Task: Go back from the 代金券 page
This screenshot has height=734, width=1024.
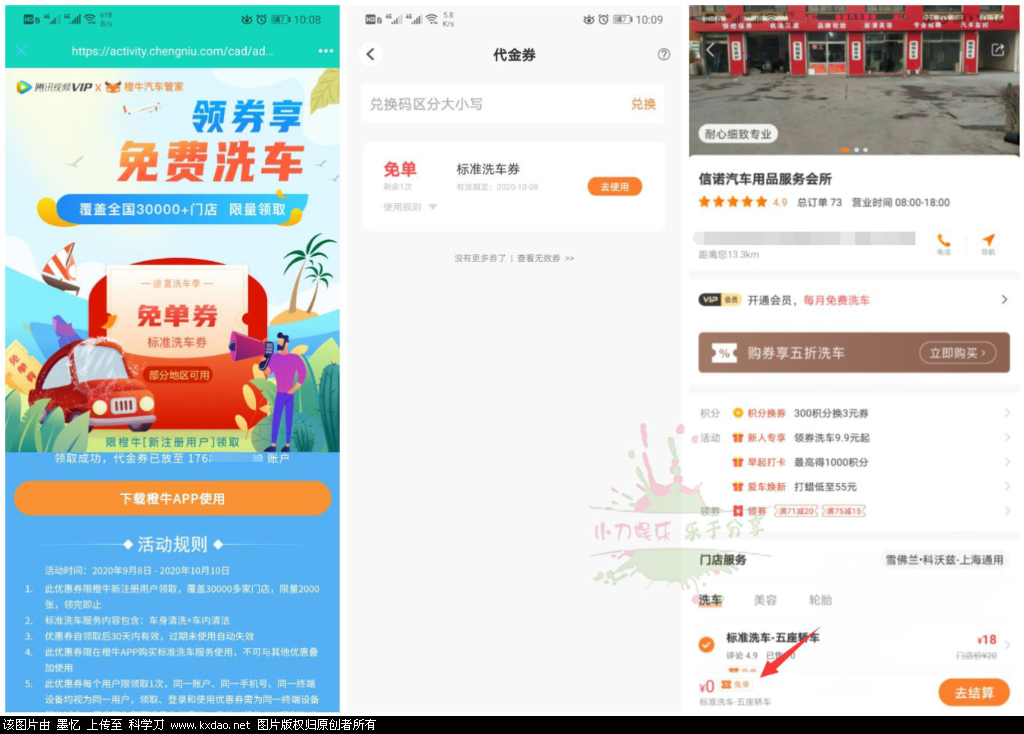Action: [x=370, y=54]
